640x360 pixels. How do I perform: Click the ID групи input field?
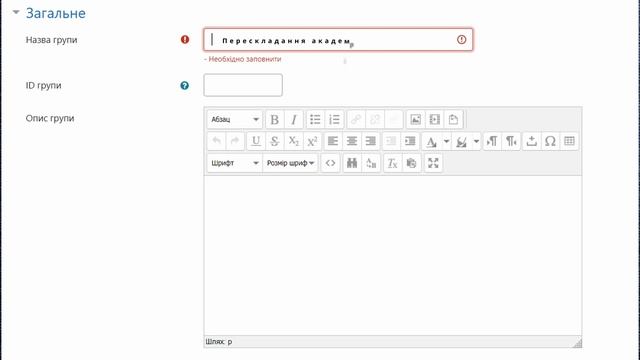click(x=243, y=85)
